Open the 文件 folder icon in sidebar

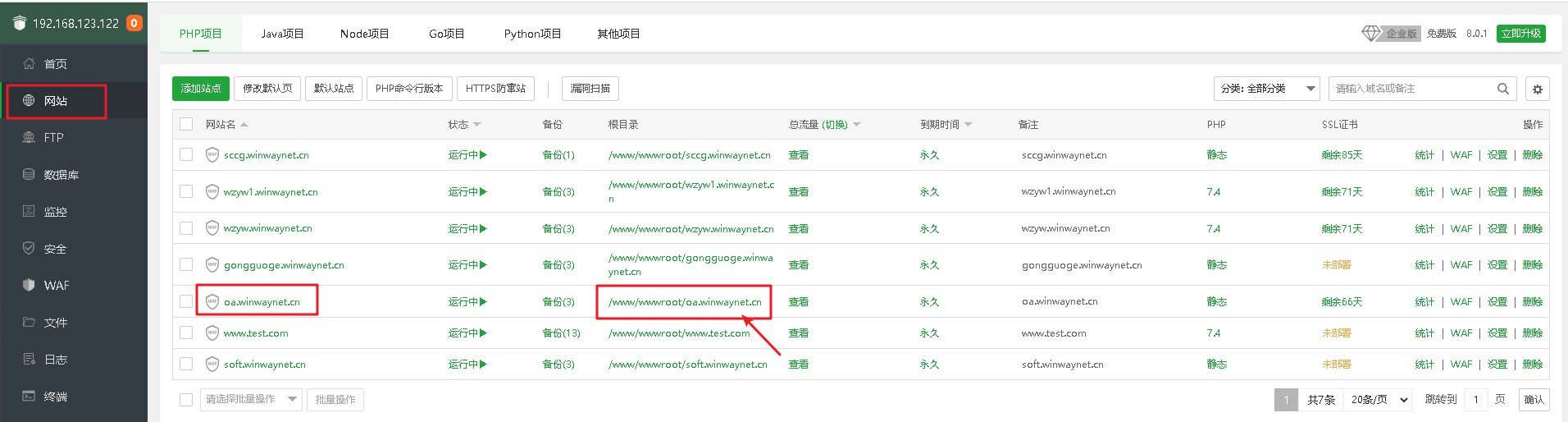(29, 323)
